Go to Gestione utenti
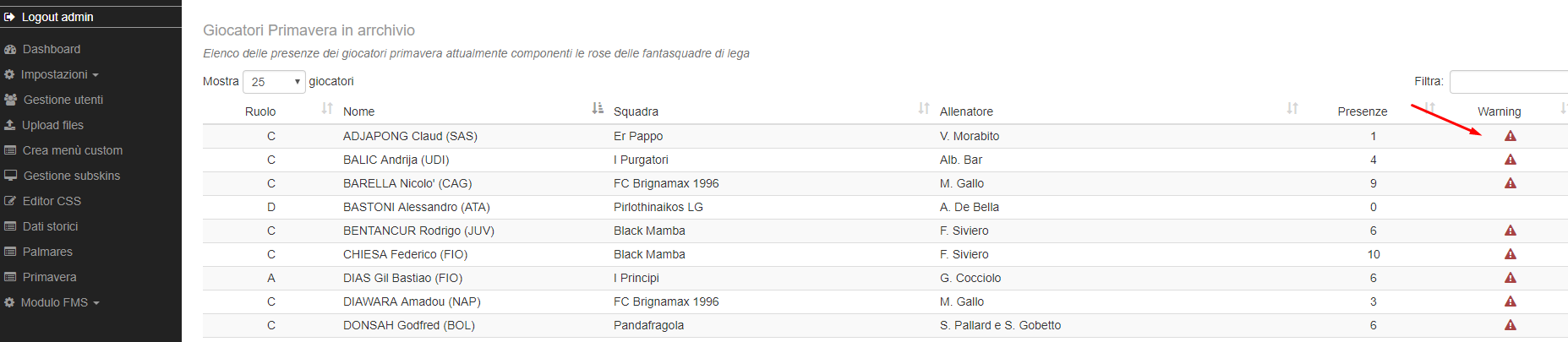Image resolution: width=1568 pixels, height=342 pixels. [63, 100]
